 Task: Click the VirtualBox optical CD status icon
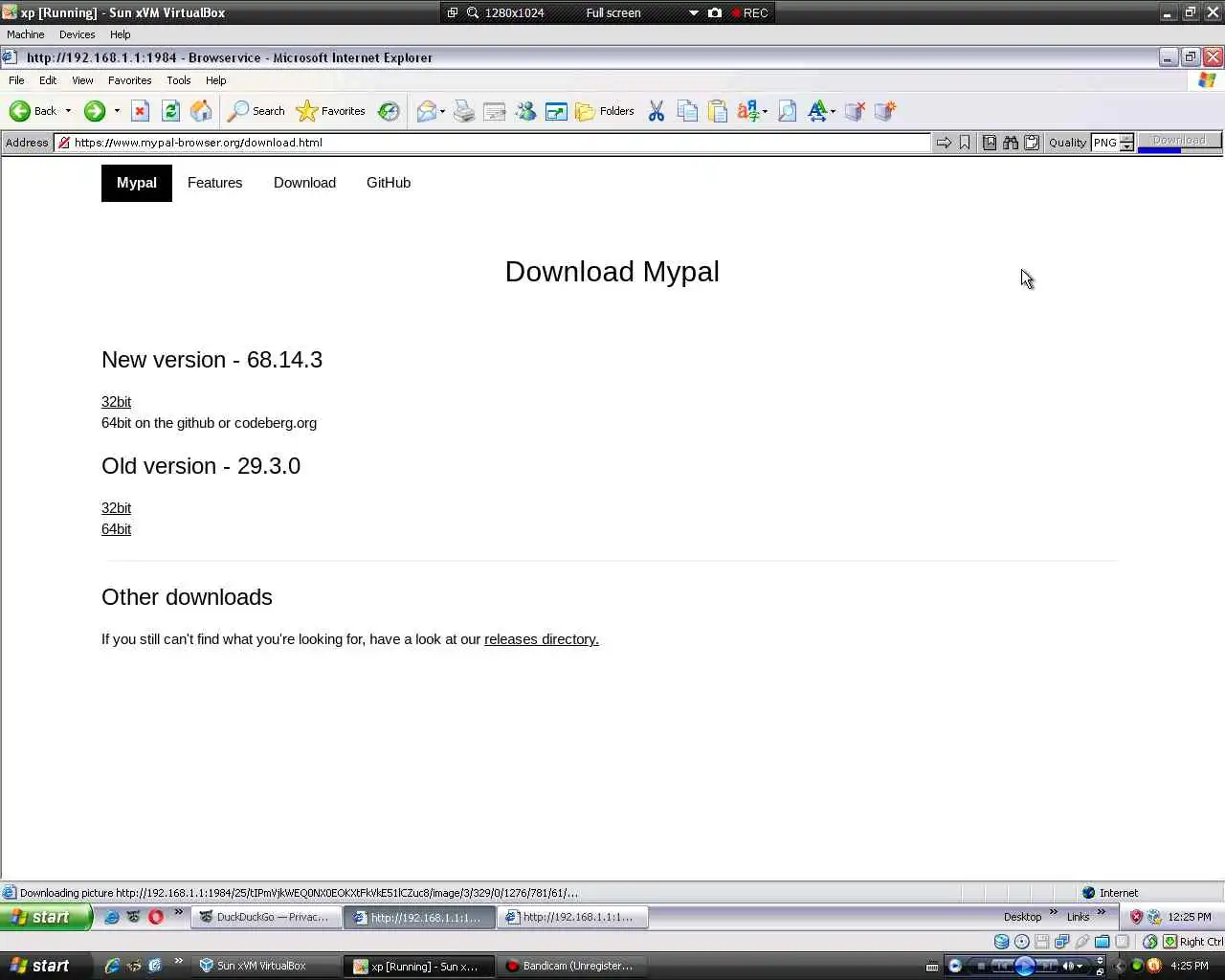tap(1022, 942)
